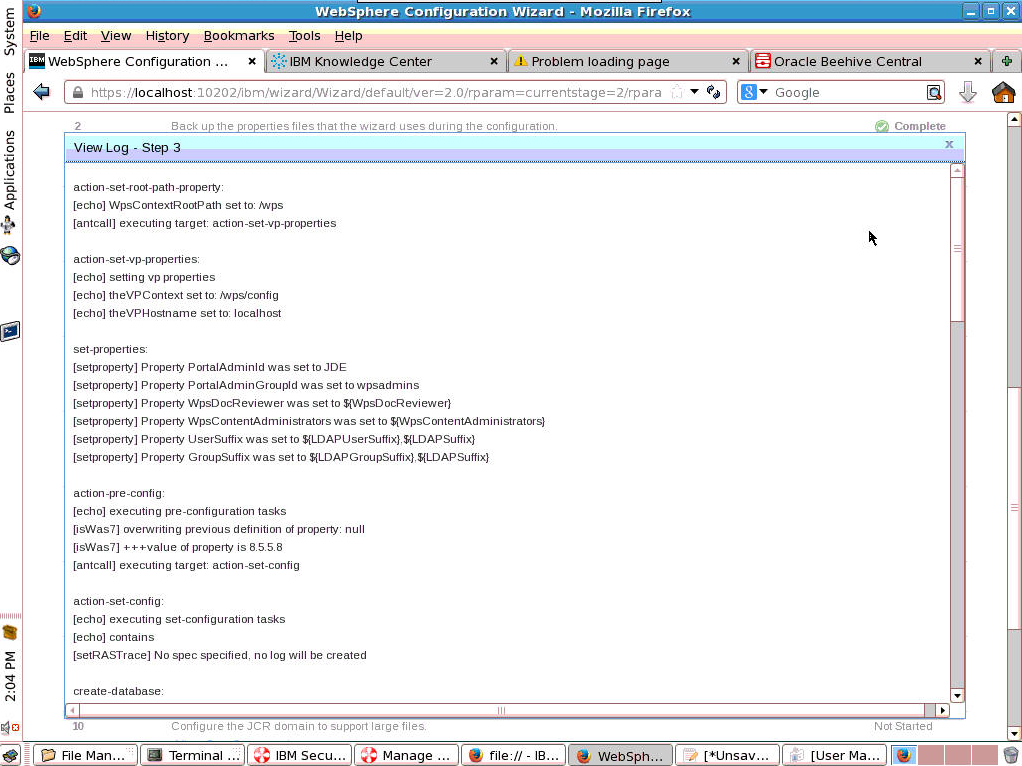The height and width of the screenshot is (766, 1022).
Task: Click 'Not Started' status for step 10
Action: 903,726
